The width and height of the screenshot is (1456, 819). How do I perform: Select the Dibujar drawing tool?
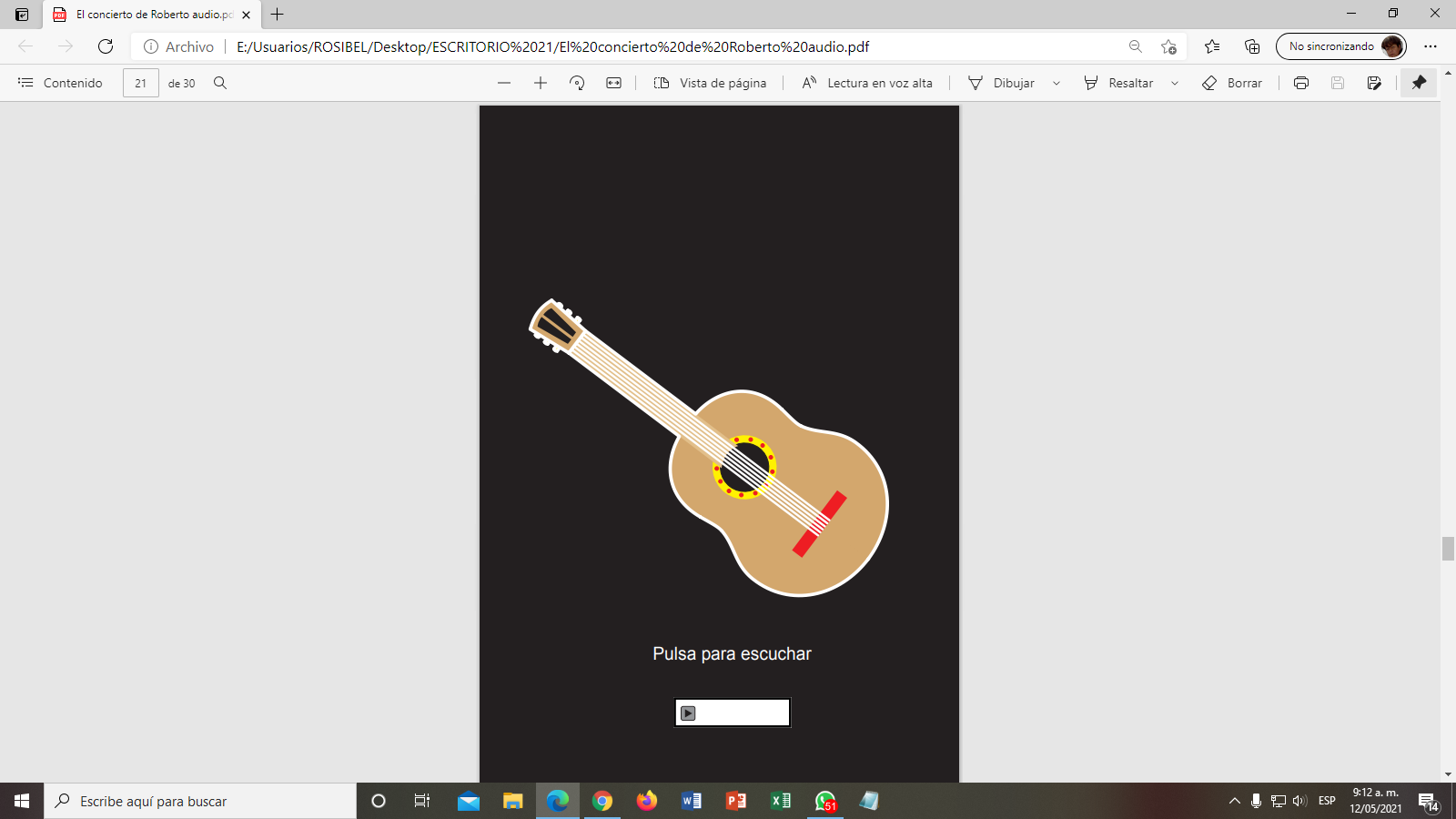coord(1002,83)
